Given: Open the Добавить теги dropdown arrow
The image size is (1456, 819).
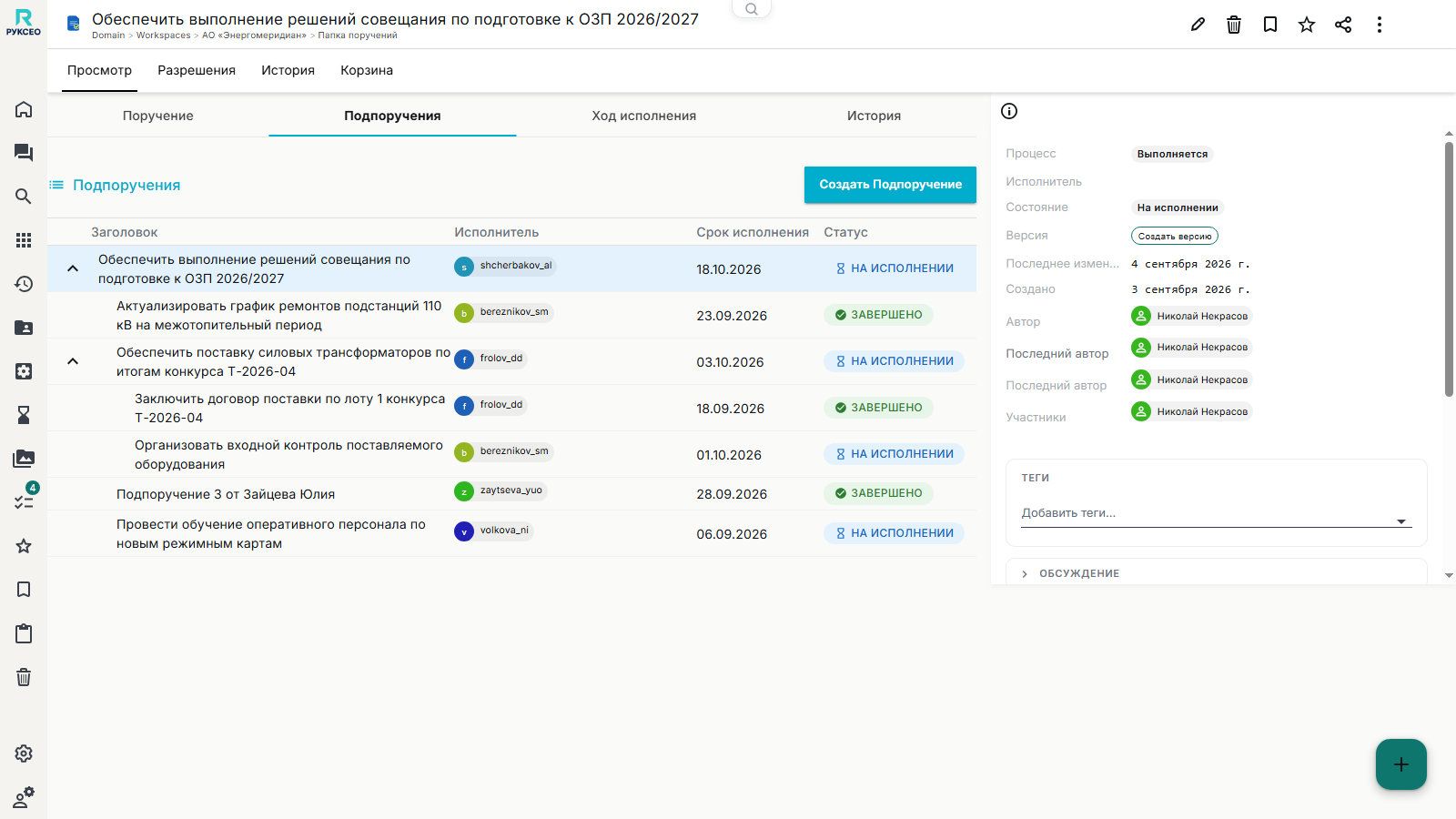Looking at the screenshot, I should [1401, 521].
